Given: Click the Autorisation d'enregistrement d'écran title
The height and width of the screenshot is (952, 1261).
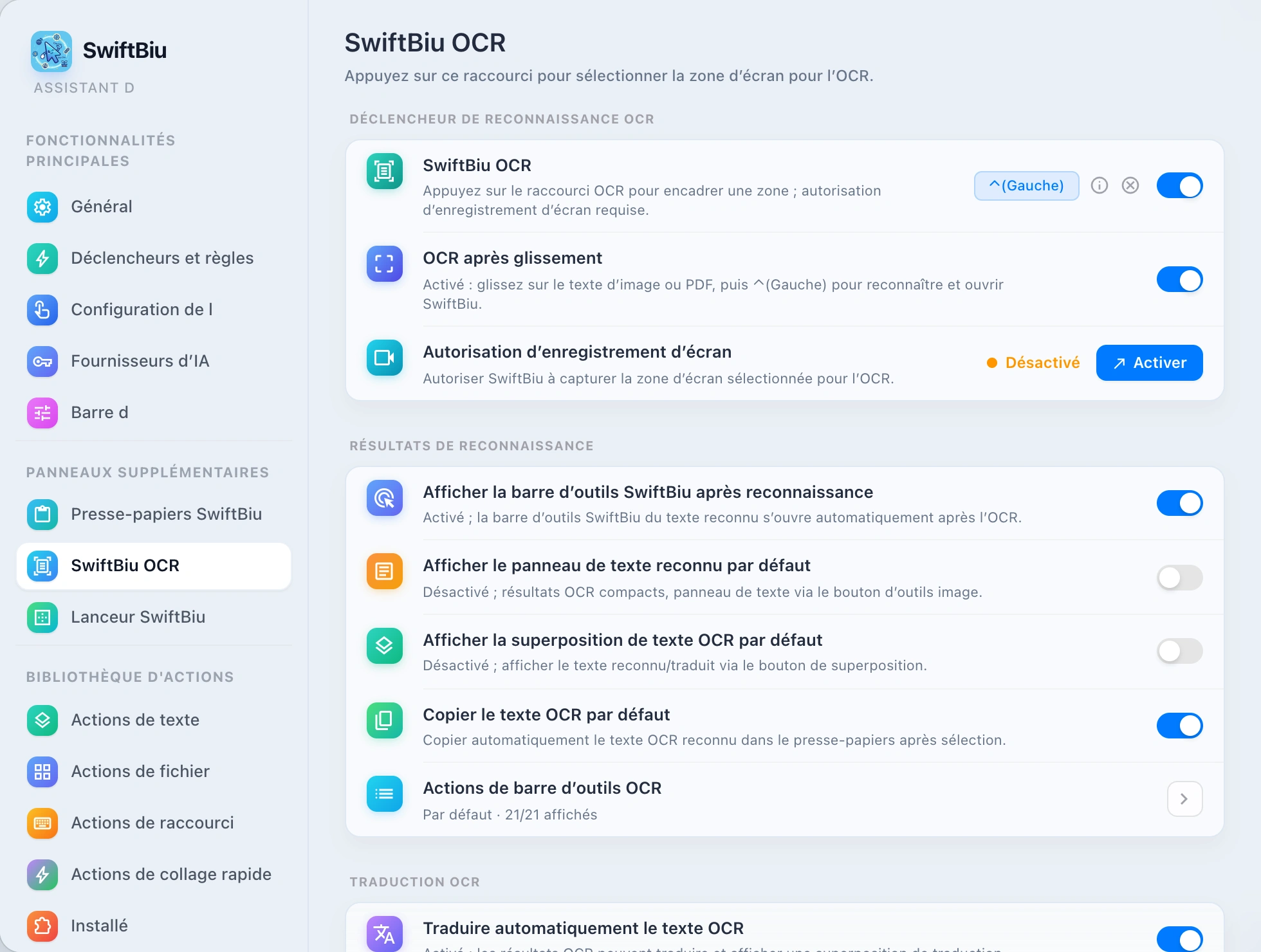Looking at the screenshot, I should click(577, 352).
